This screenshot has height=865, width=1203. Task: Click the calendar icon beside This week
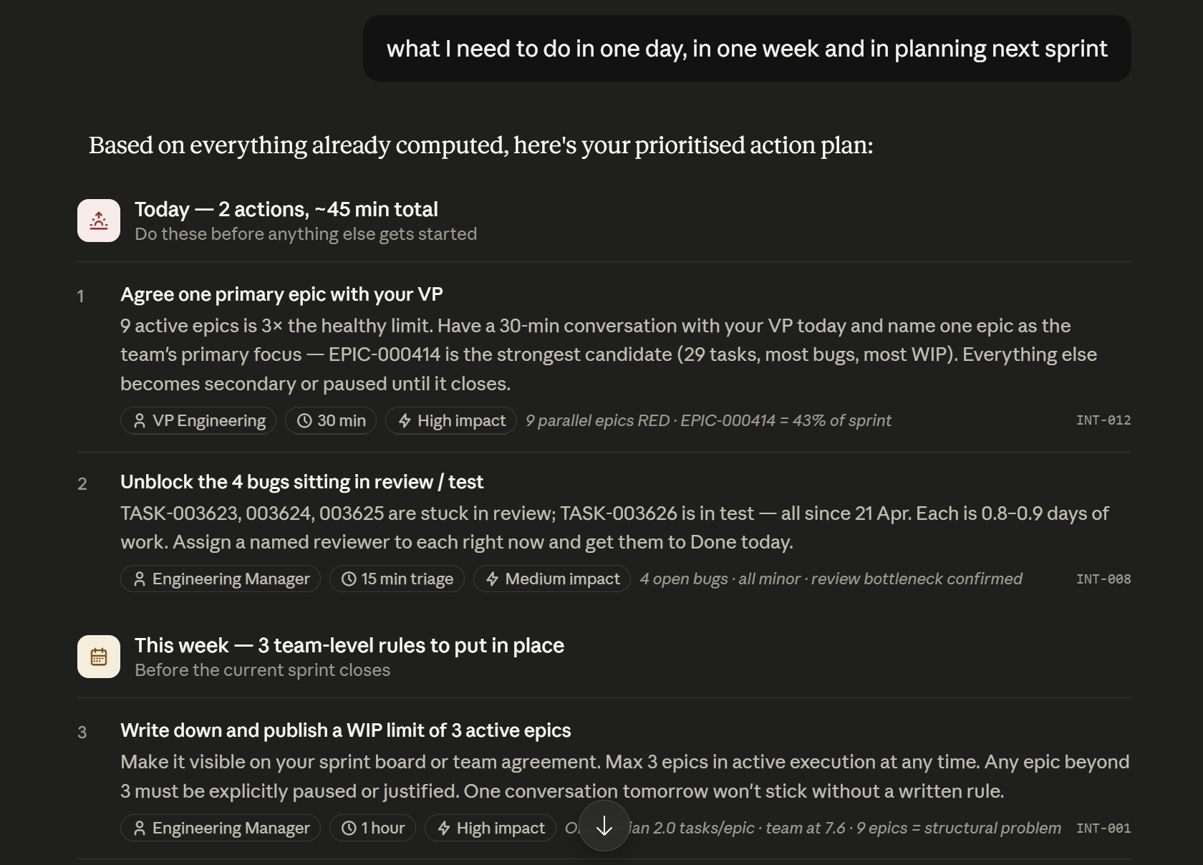point(99,657)
